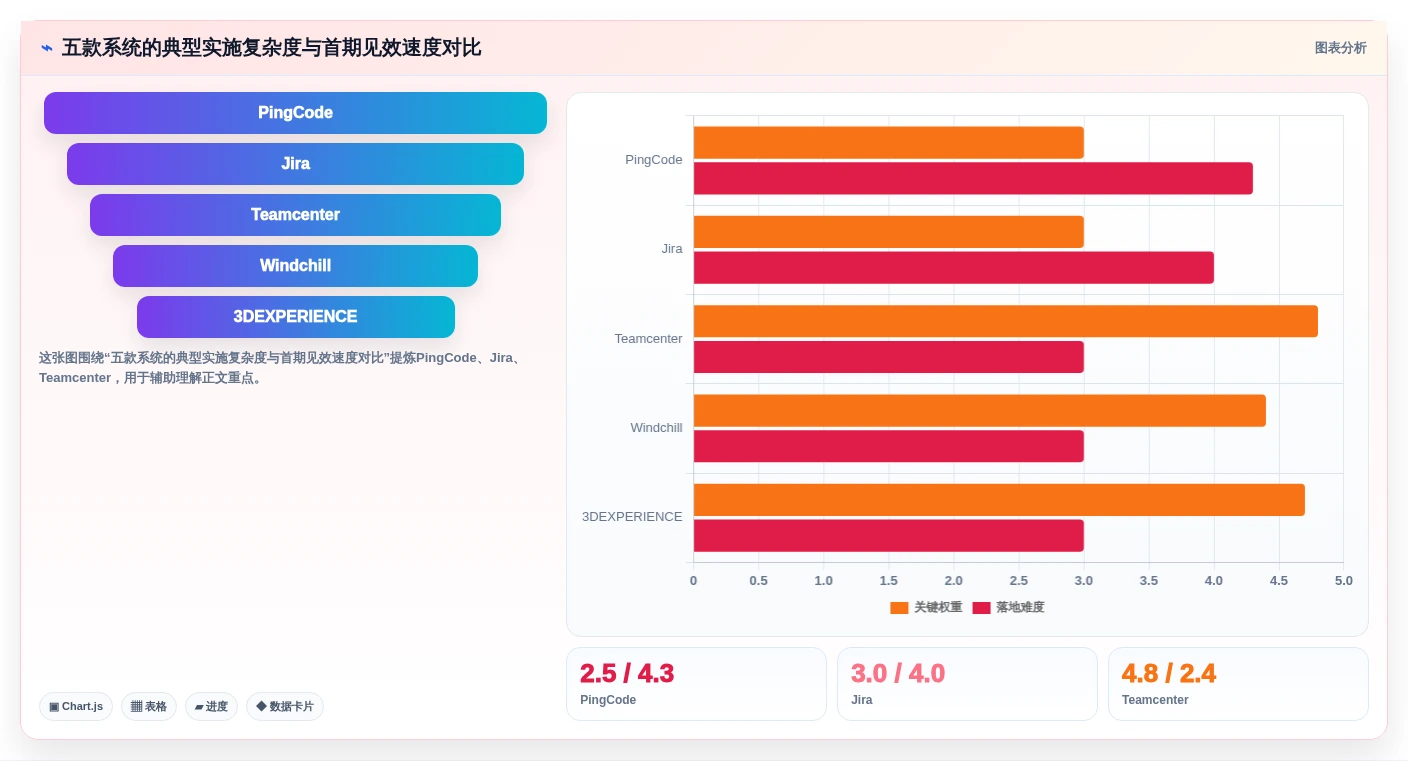Click the 5.0 x-axis tick label
1408x761 pixels.
tap(1343, 581)
